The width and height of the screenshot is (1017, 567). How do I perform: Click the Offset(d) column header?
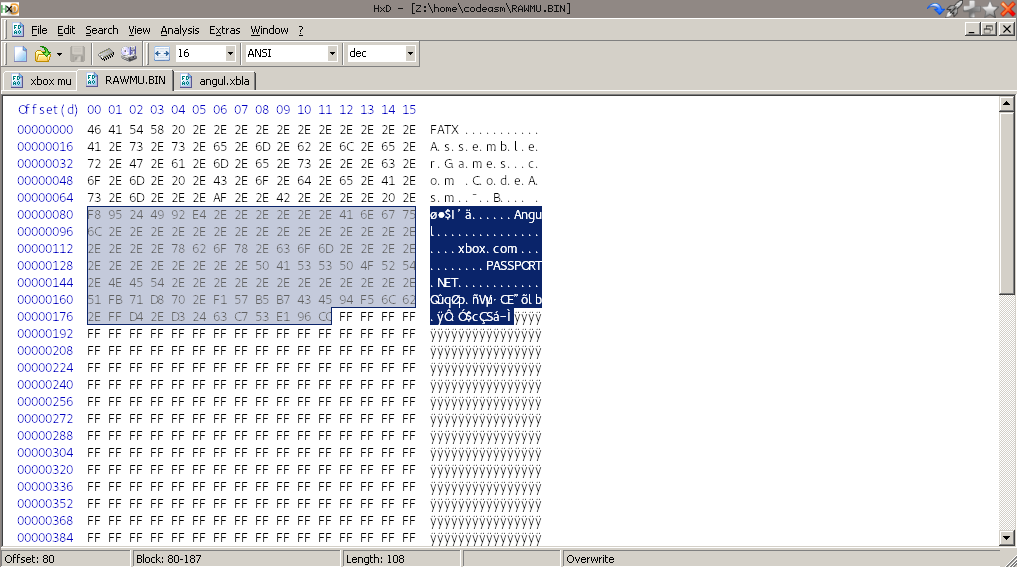48,110
